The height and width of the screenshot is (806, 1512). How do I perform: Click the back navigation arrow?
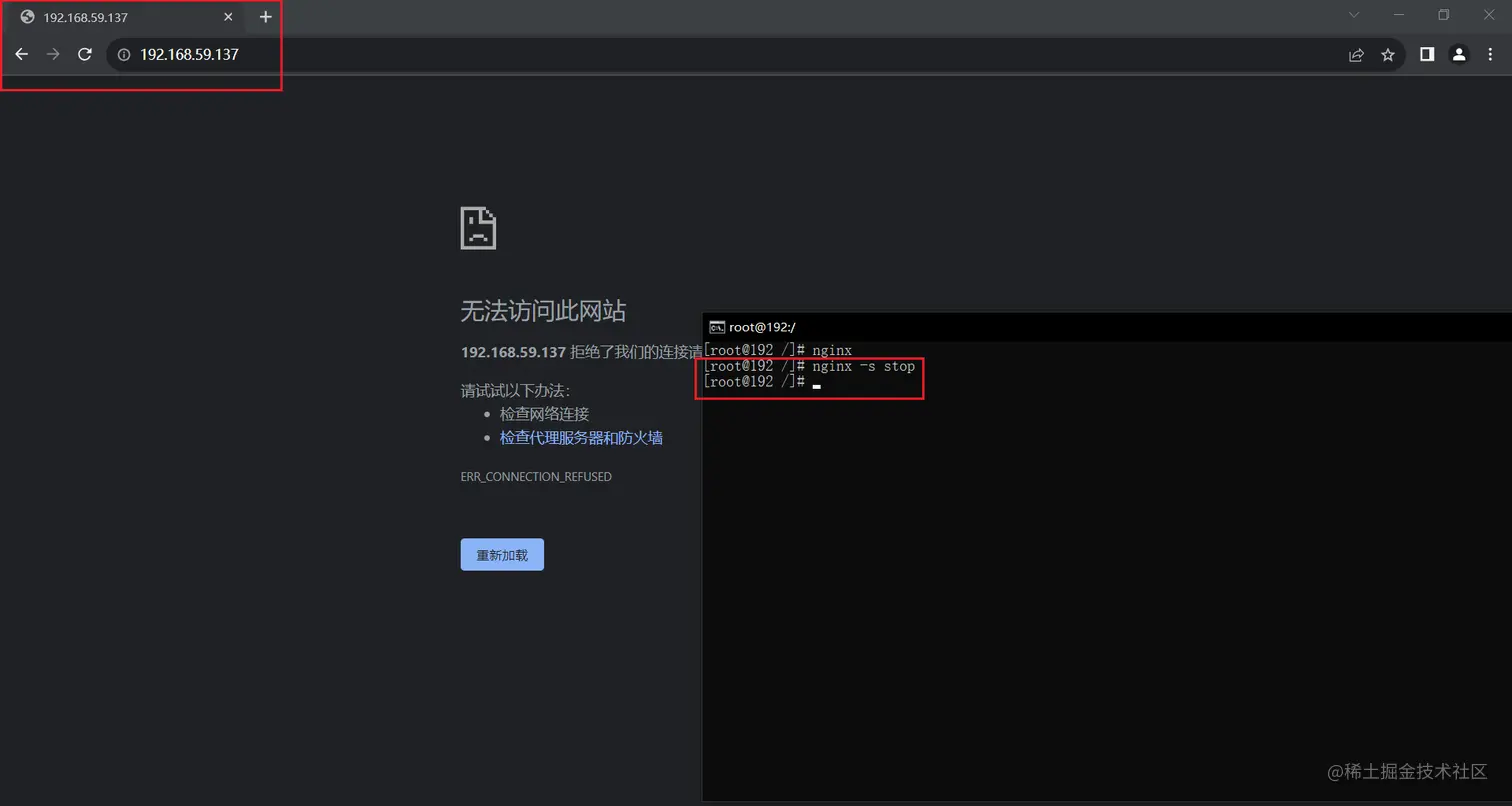click(x=21, y=54)
